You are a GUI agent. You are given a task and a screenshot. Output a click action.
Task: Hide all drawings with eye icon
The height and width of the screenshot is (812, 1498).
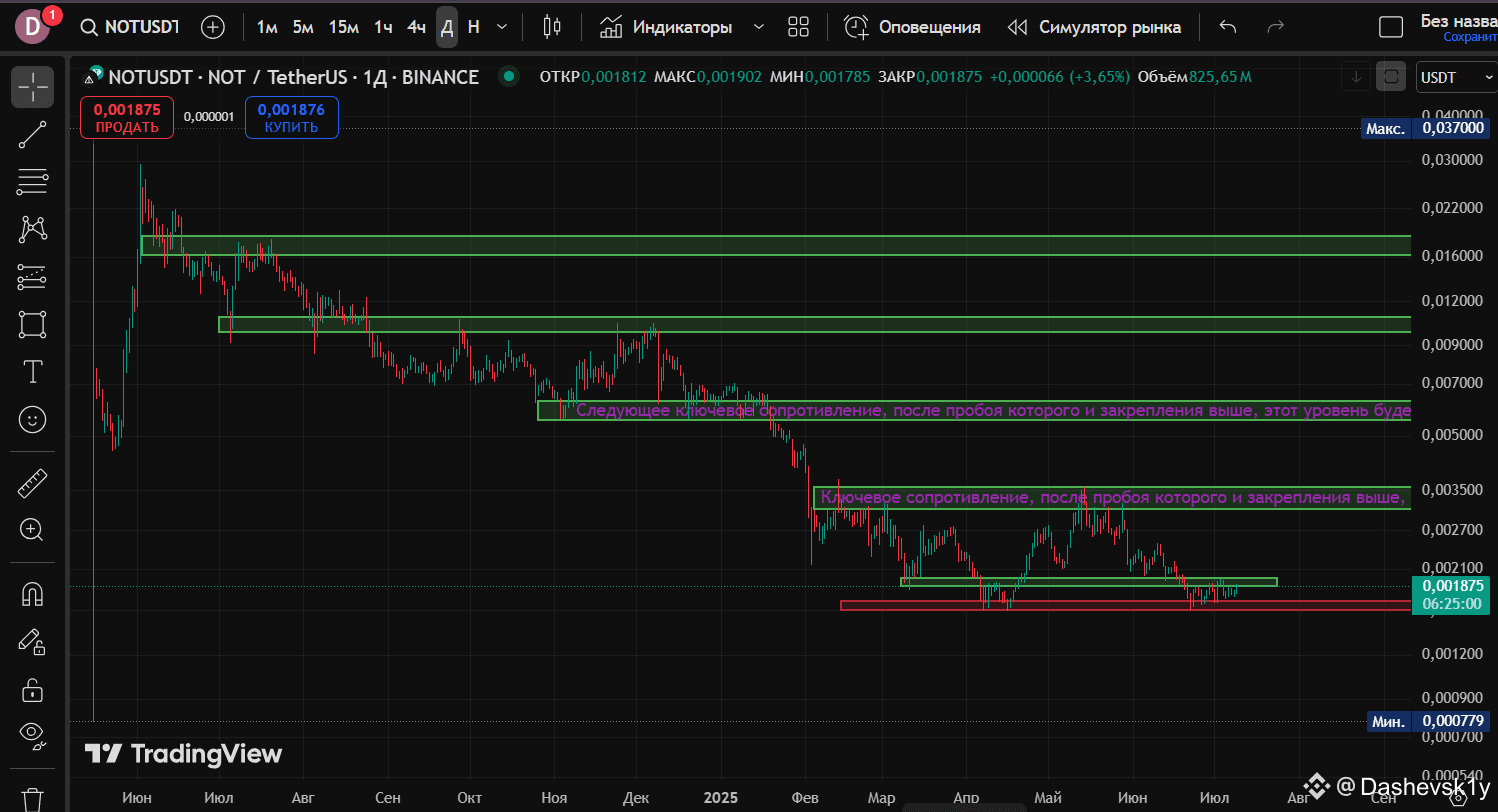click(x=32, y=735)
